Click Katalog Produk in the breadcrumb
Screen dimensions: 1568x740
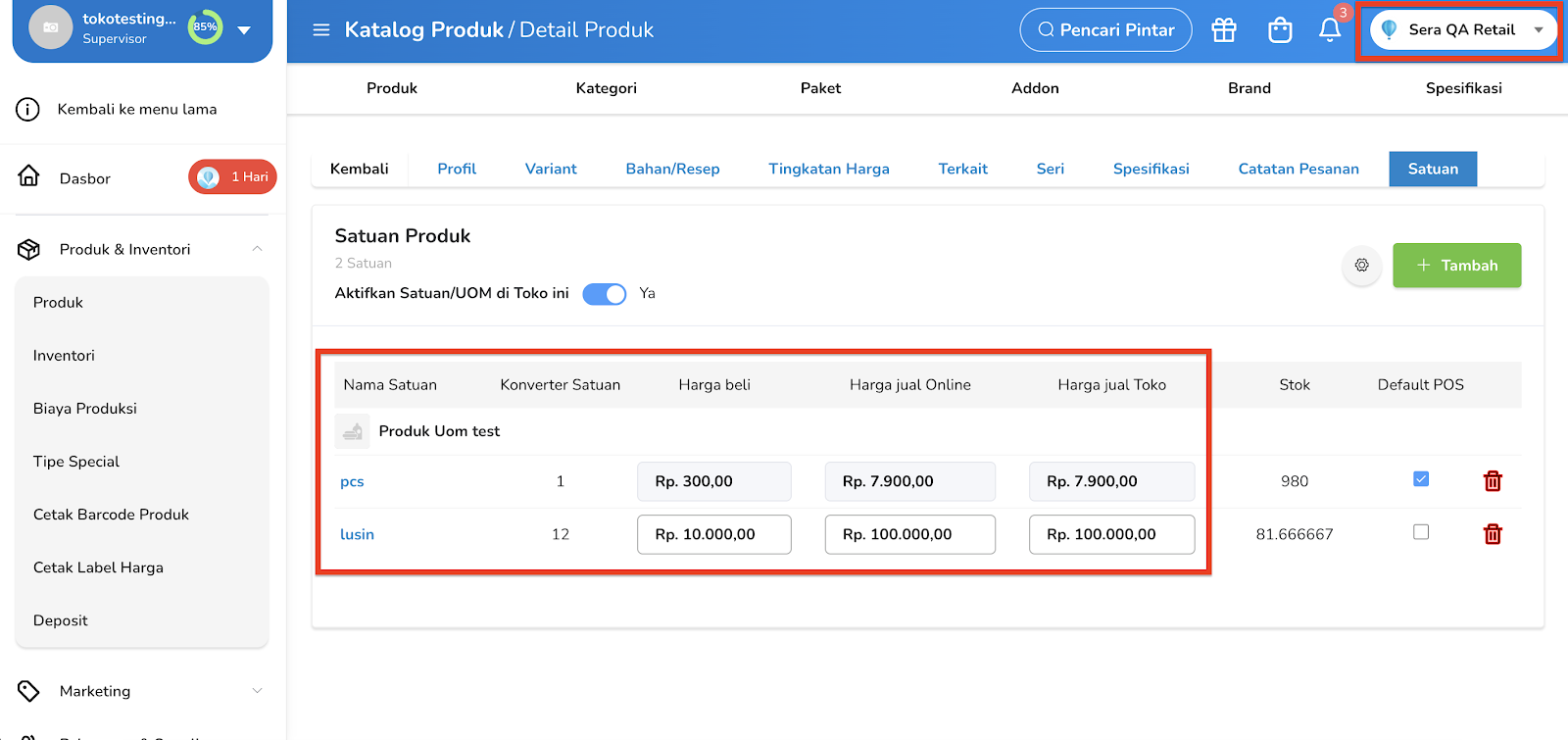423,30
